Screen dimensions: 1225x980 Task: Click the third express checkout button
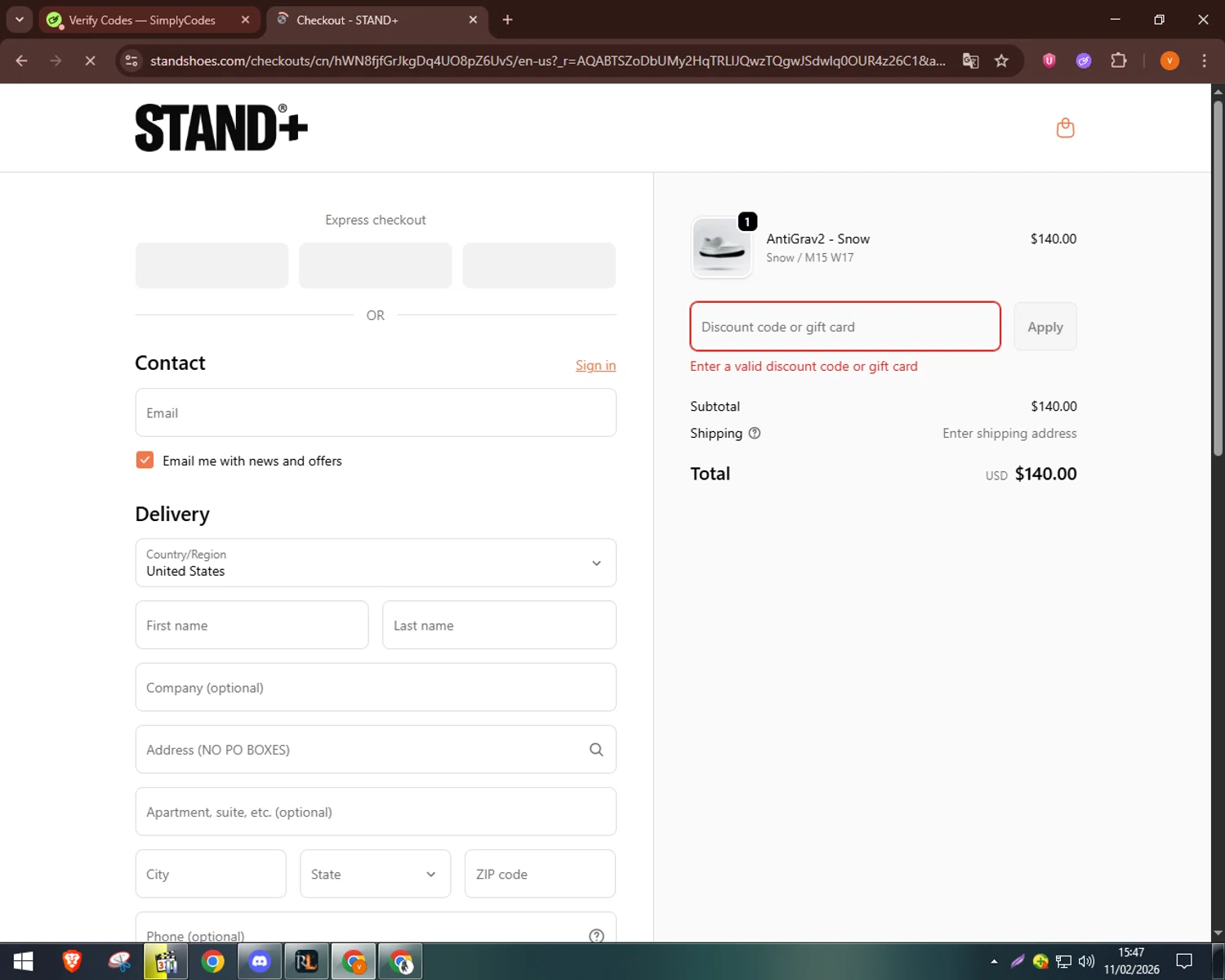click(539, 265)
